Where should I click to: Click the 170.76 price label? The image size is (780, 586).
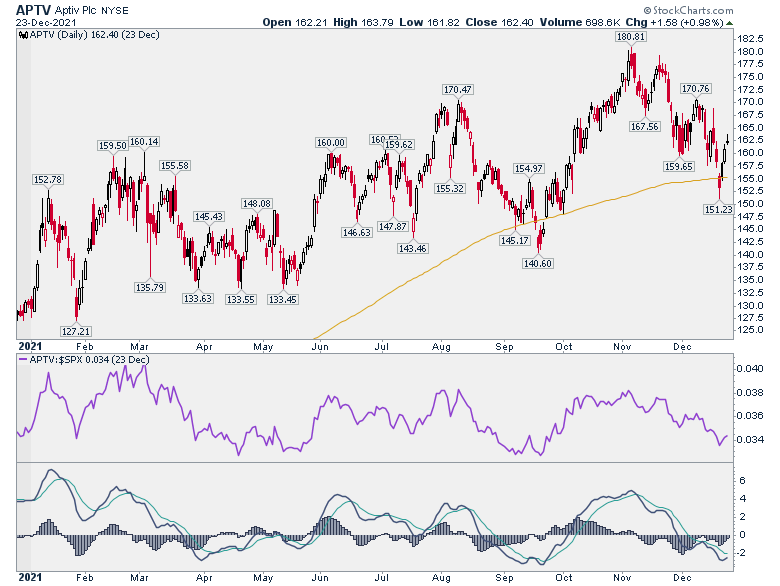[695, 88]
